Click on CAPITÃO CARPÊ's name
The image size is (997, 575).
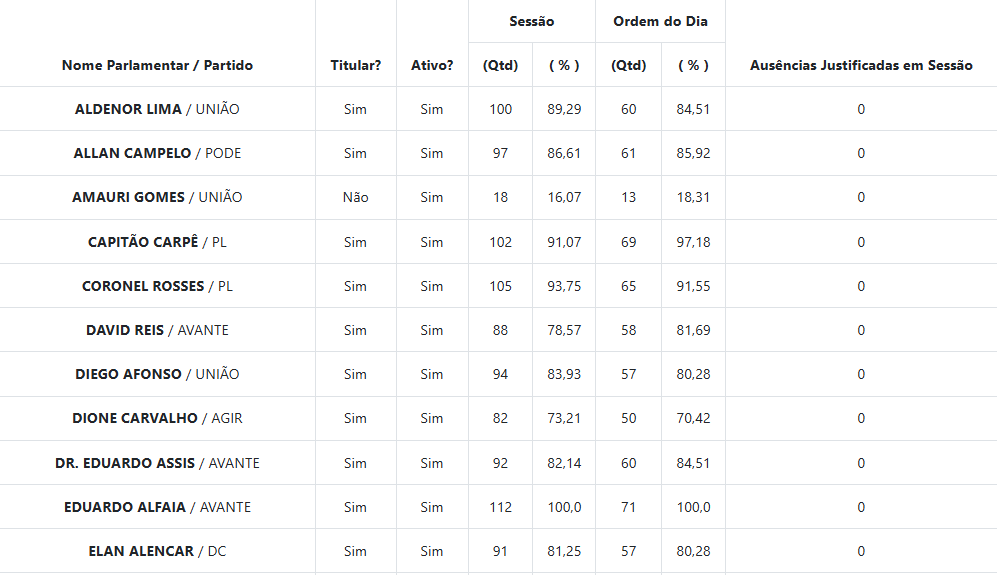144,242
